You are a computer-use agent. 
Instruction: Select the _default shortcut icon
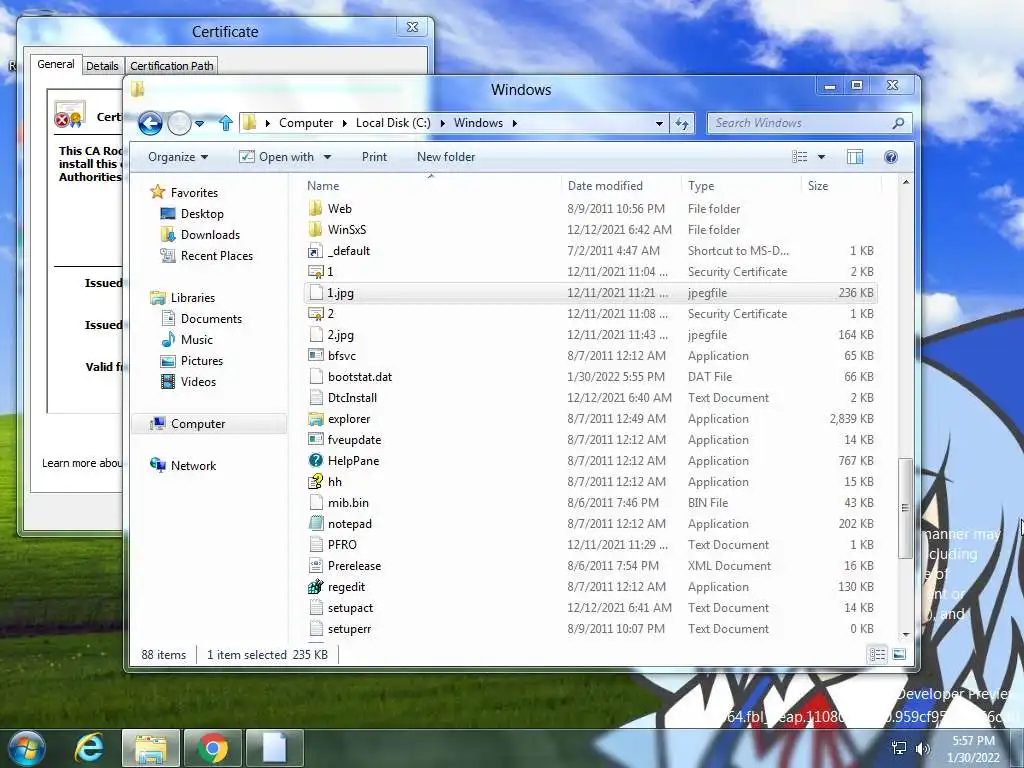pyautogui.click(x=315, y=251)
